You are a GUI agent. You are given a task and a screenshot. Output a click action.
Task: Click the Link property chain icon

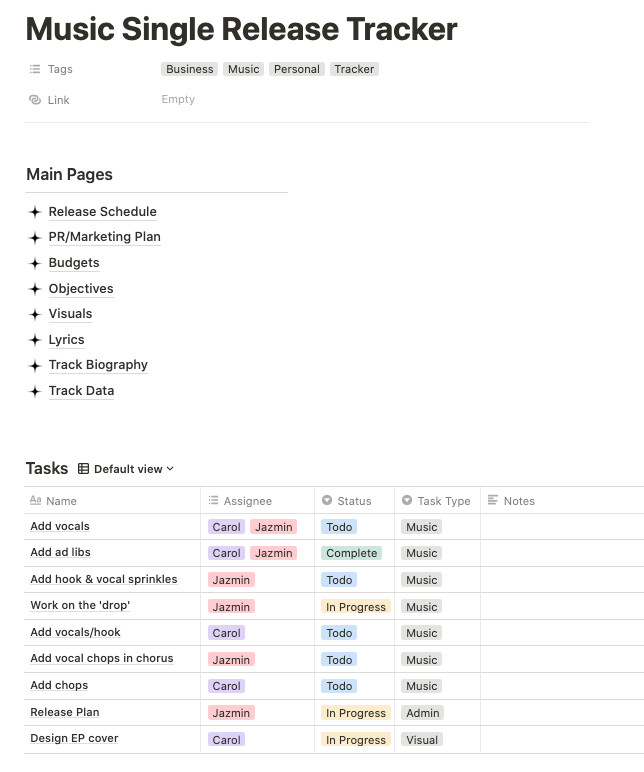click(35, 100)
